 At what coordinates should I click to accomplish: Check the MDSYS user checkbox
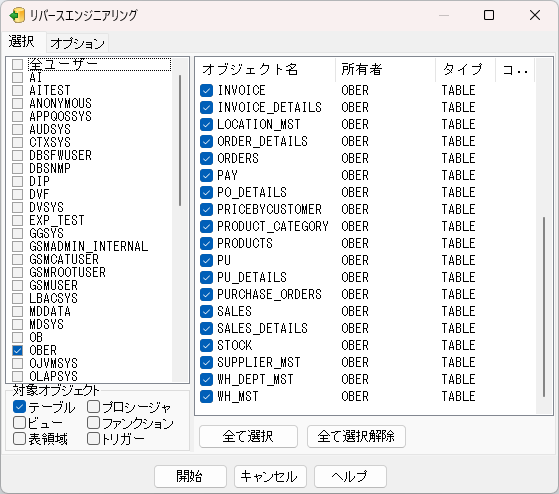tap(17, 324)
